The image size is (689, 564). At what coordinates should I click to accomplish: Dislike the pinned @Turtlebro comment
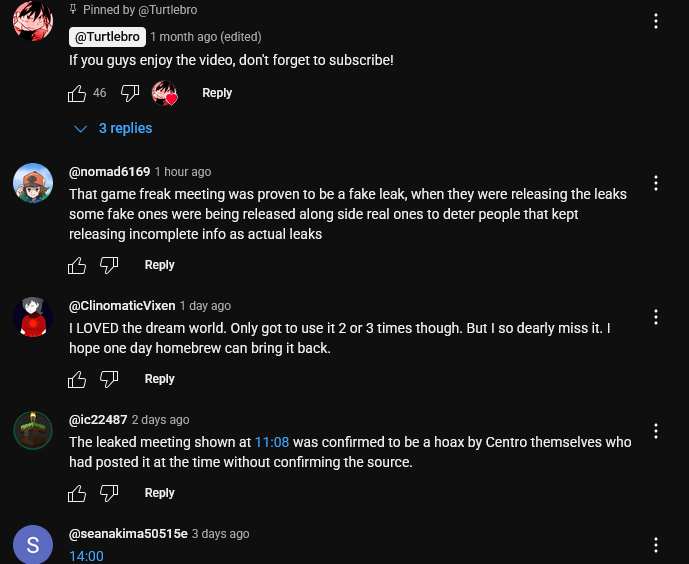[130, 93]
